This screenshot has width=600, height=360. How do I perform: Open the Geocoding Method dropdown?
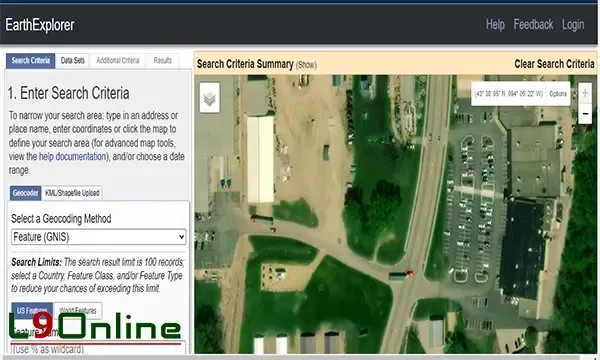tap(98, 237)
